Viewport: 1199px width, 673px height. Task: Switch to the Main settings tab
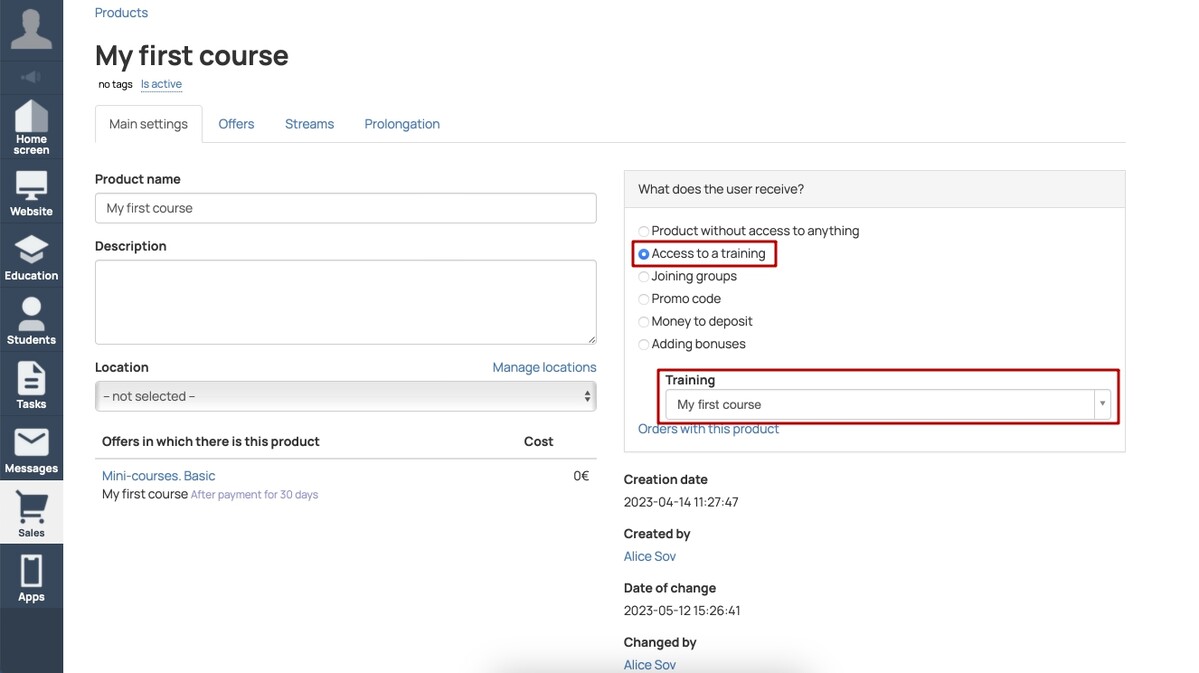[148, 124]
